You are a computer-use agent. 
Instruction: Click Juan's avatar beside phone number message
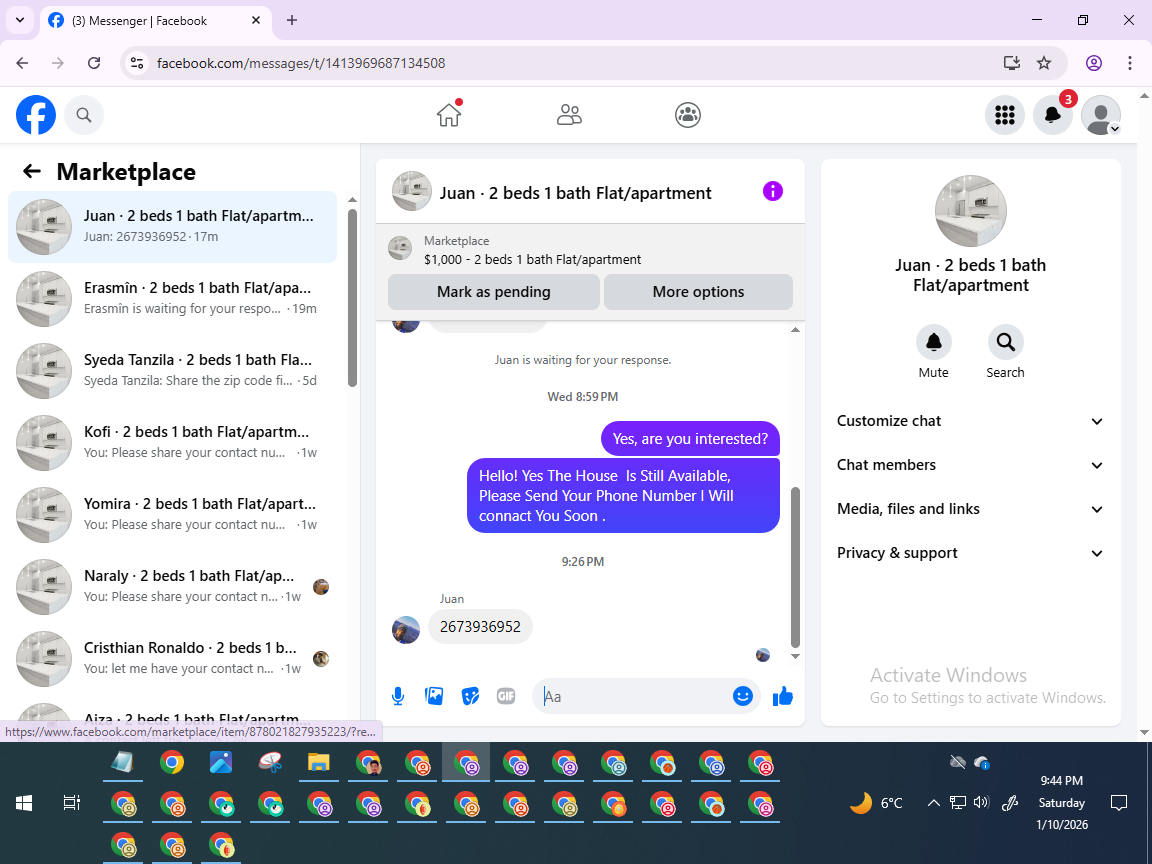pyautogui.click(x=406, y=630)
